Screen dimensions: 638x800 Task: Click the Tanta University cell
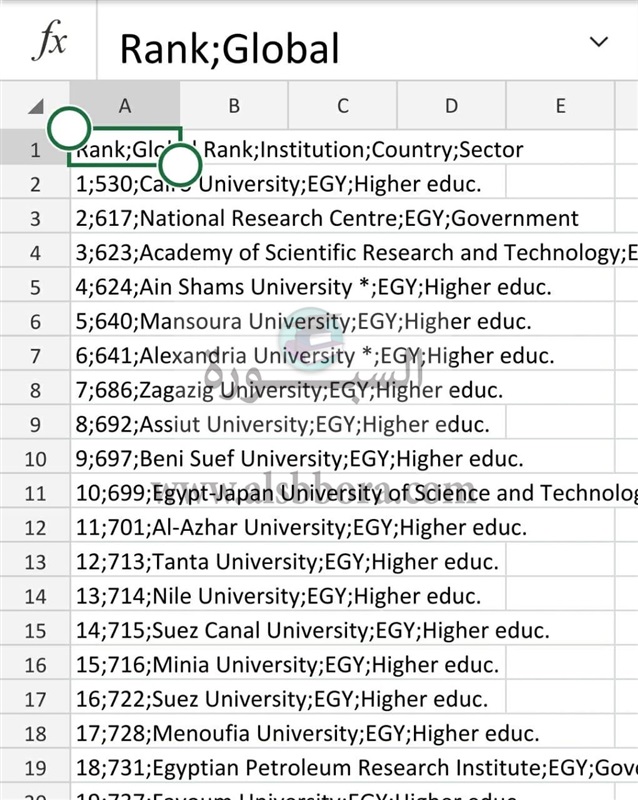[x=125, y=562]
